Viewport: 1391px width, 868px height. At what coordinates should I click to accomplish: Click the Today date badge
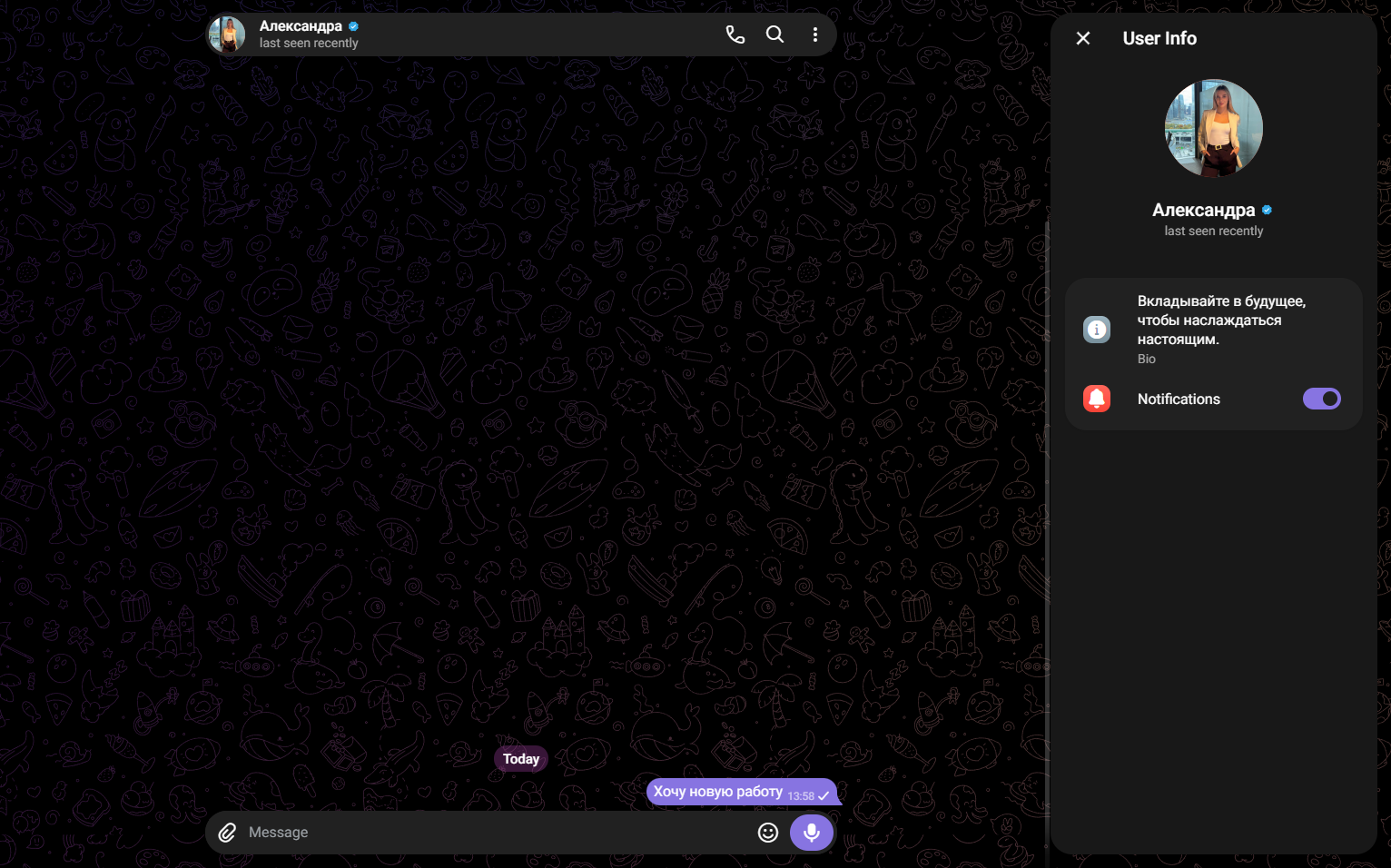[521, 759]
